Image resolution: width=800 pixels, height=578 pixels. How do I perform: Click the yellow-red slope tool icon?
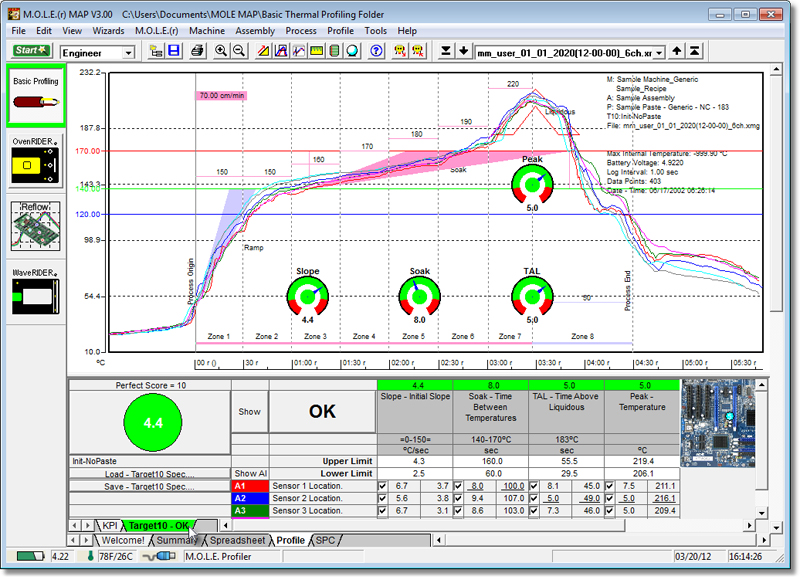coord(263,51)
